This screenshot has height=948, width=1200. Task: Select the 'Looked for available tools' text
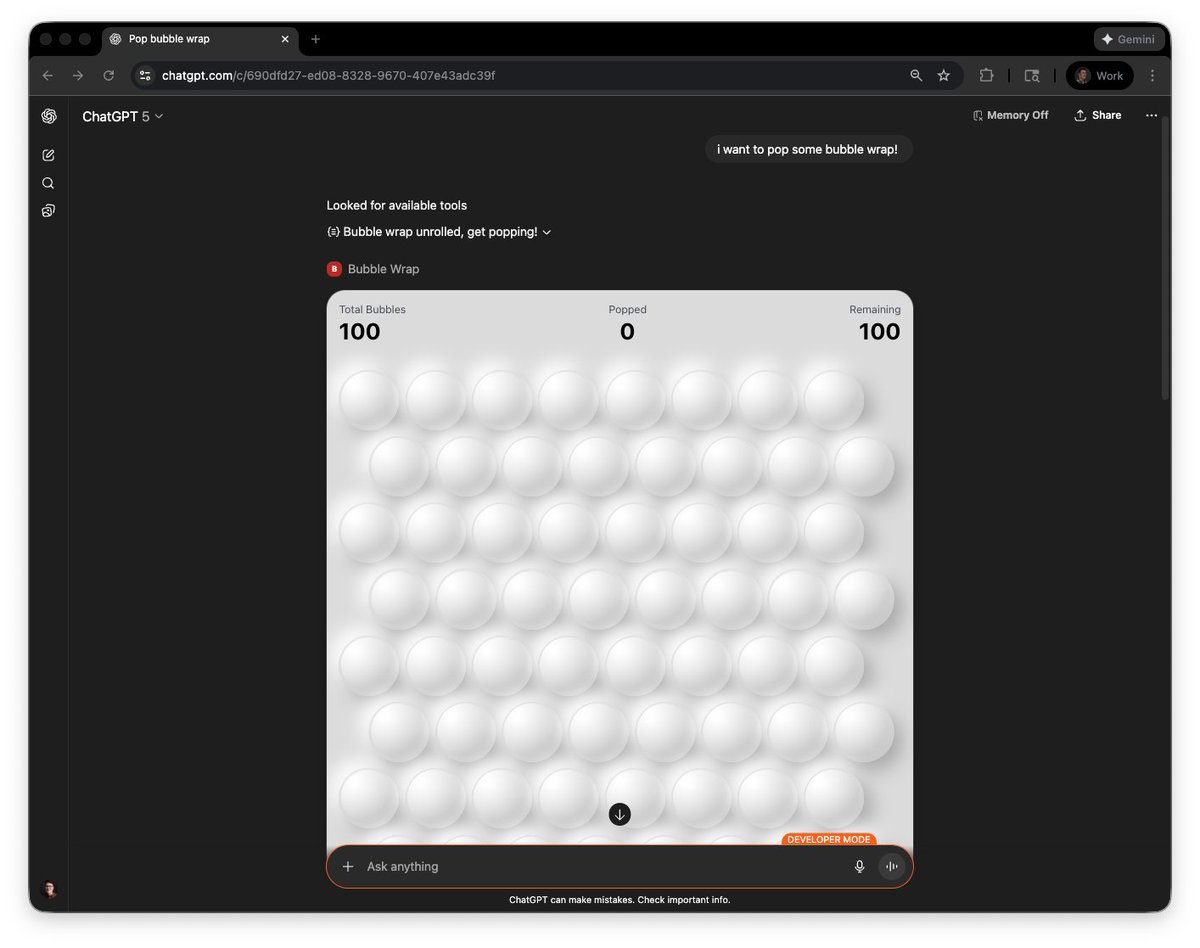tap(396, 205)
